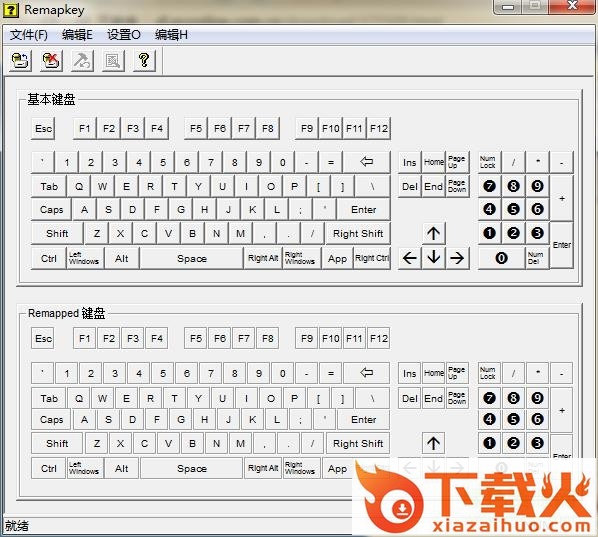Click the Tab key in base keyboard
Image resolution: width=598 pixels, height=537 pixels.
[x=49, y=187]
